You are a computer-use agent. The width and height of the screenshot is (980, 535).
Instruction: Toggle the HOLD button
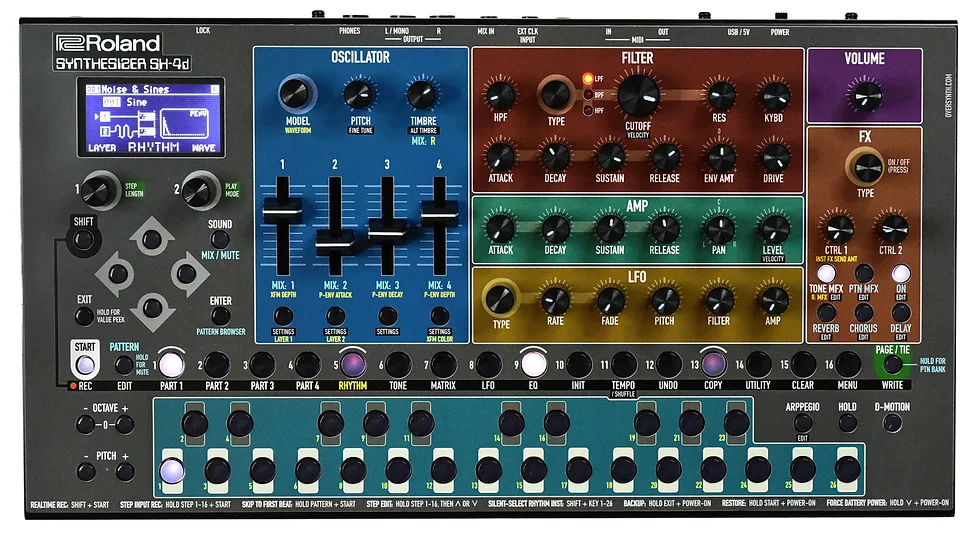point(847,423)
